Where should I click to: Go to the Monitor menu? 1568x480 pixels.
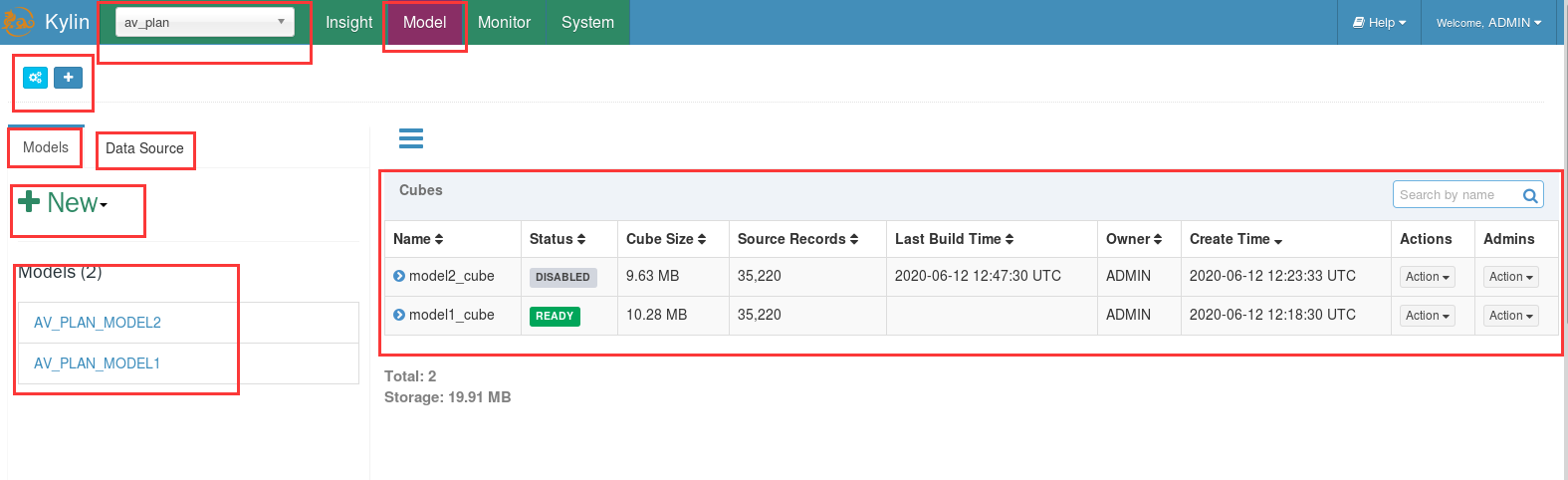[505, 22]
